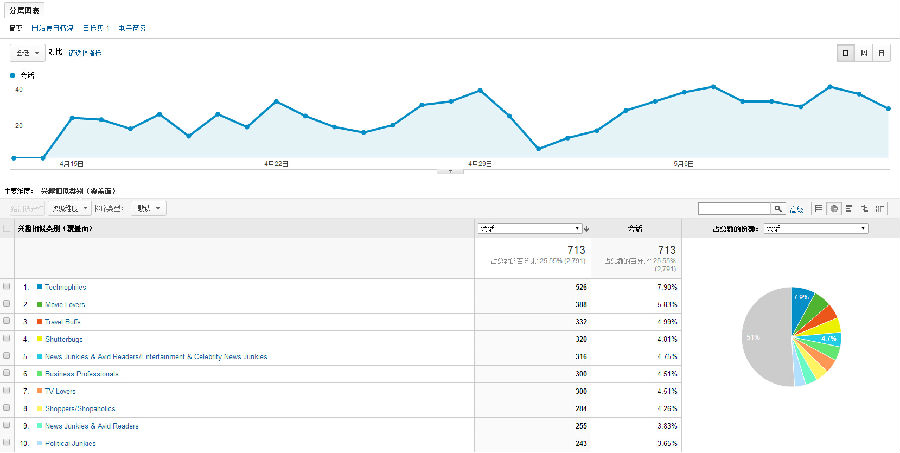Viewport: 900px width, 453px height.
Task: Open the pie chart contribution metric dropdown
Action: click(815, 229)
